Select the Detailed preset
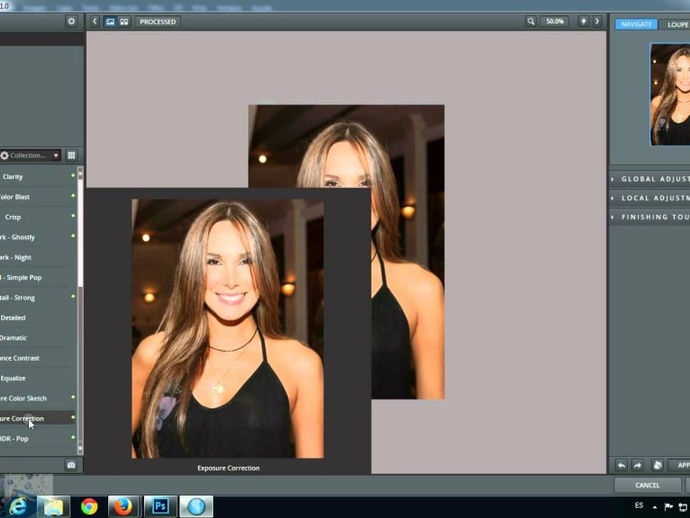The width and height of the screenshot is (690, 518). 38,317
